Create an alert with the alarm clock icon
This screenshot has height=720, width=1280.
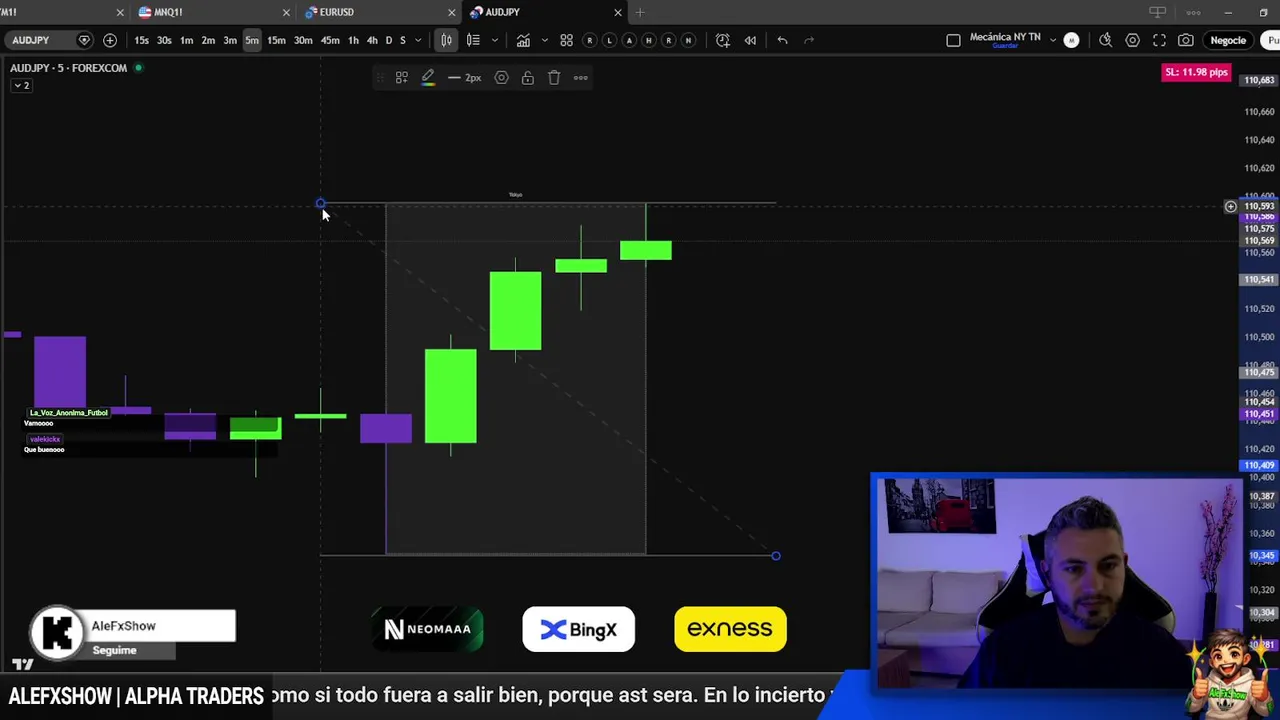[723, 40]
